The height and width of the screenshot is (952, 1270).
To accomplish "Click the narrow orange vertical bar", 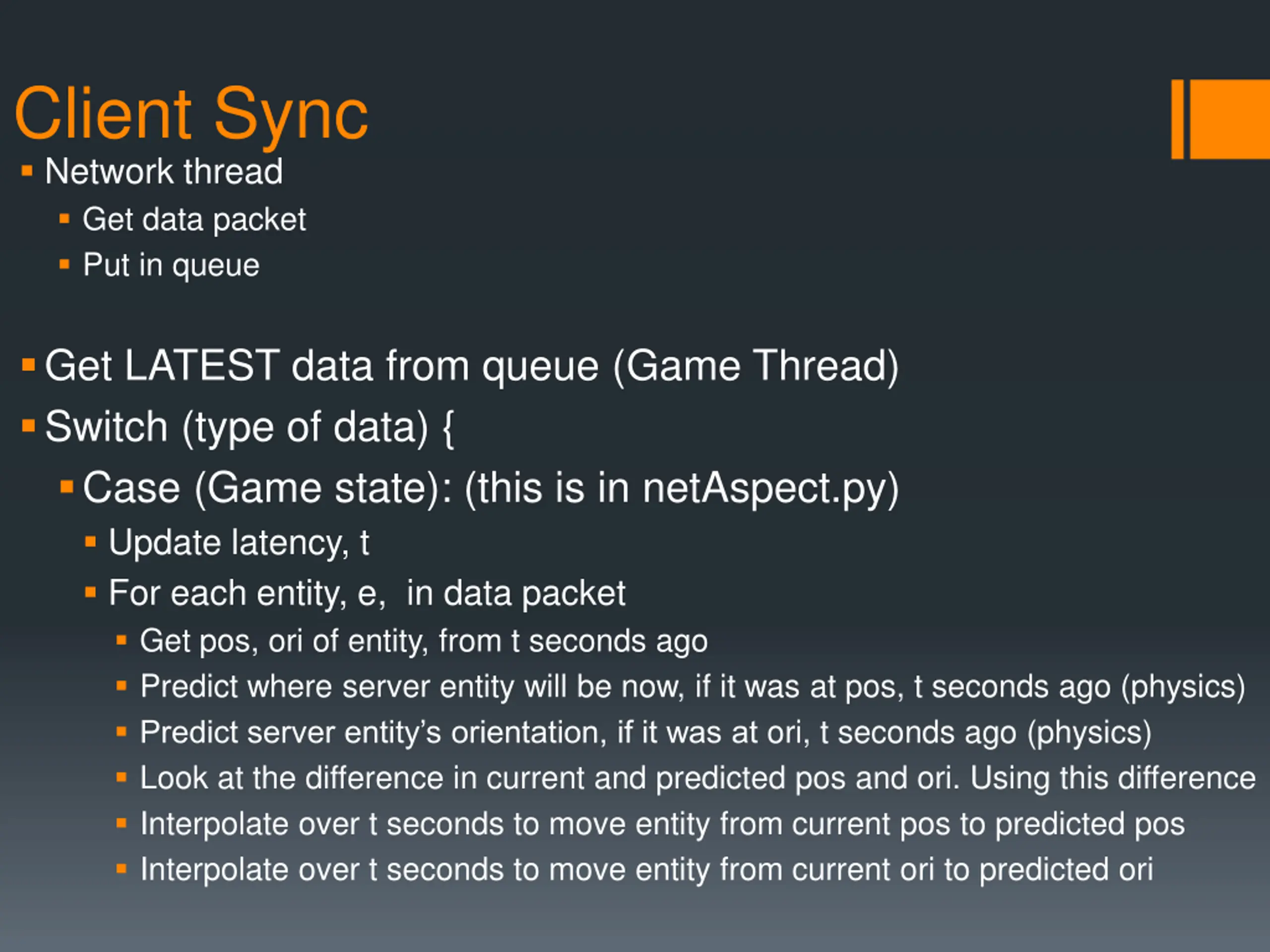I will click(1178, 119).
